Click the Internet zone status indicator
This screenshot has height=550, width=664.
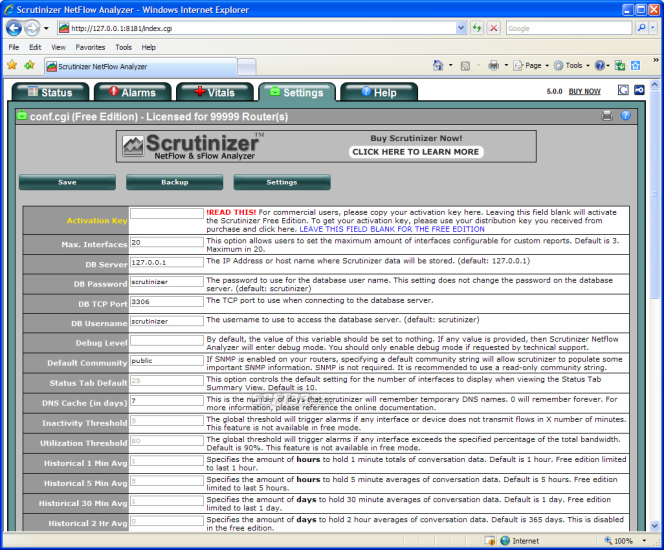tap(520, 541)
